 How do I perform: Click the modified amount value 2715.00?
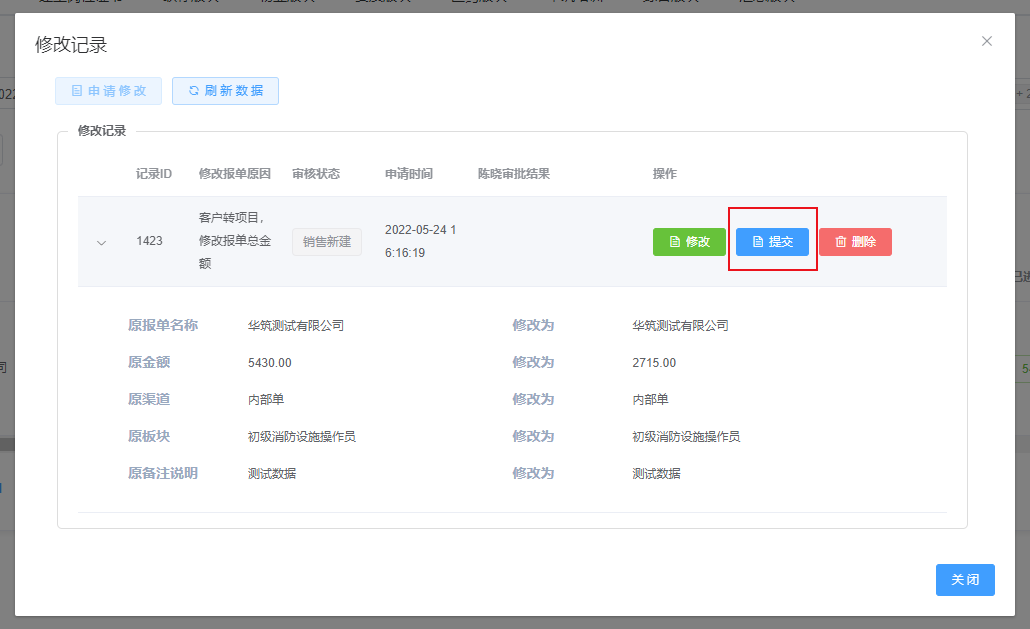tap(654, 363)
